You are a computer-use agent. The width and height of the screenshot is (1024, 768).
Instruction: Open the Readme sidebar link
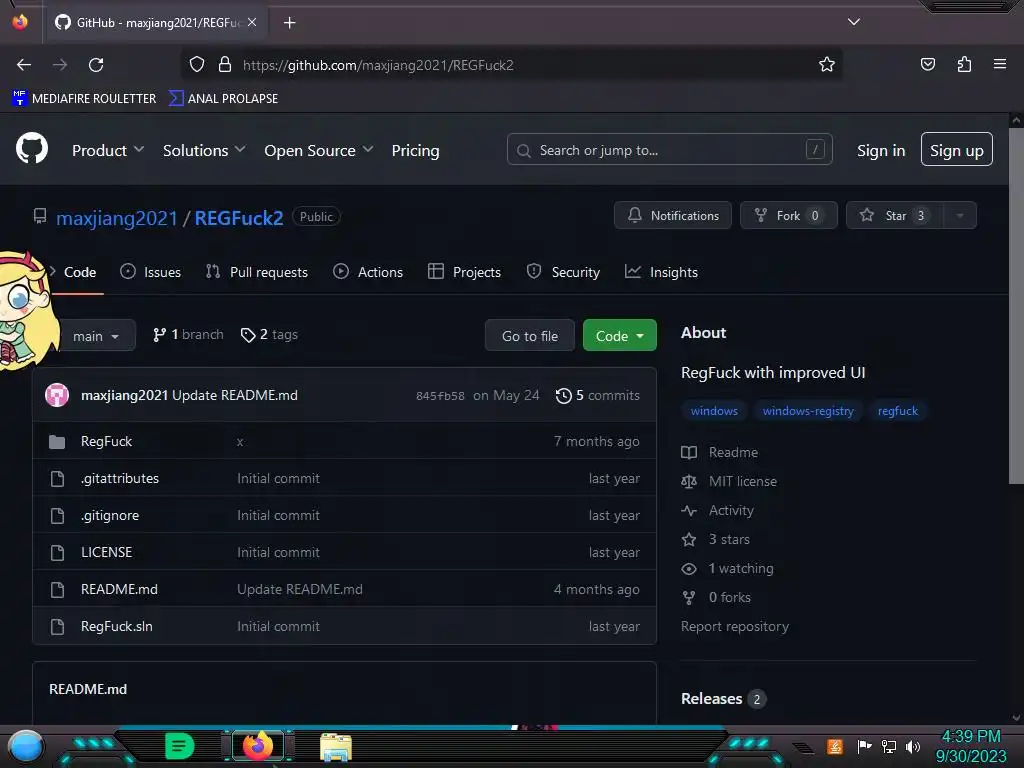click(x=720, y=453)
